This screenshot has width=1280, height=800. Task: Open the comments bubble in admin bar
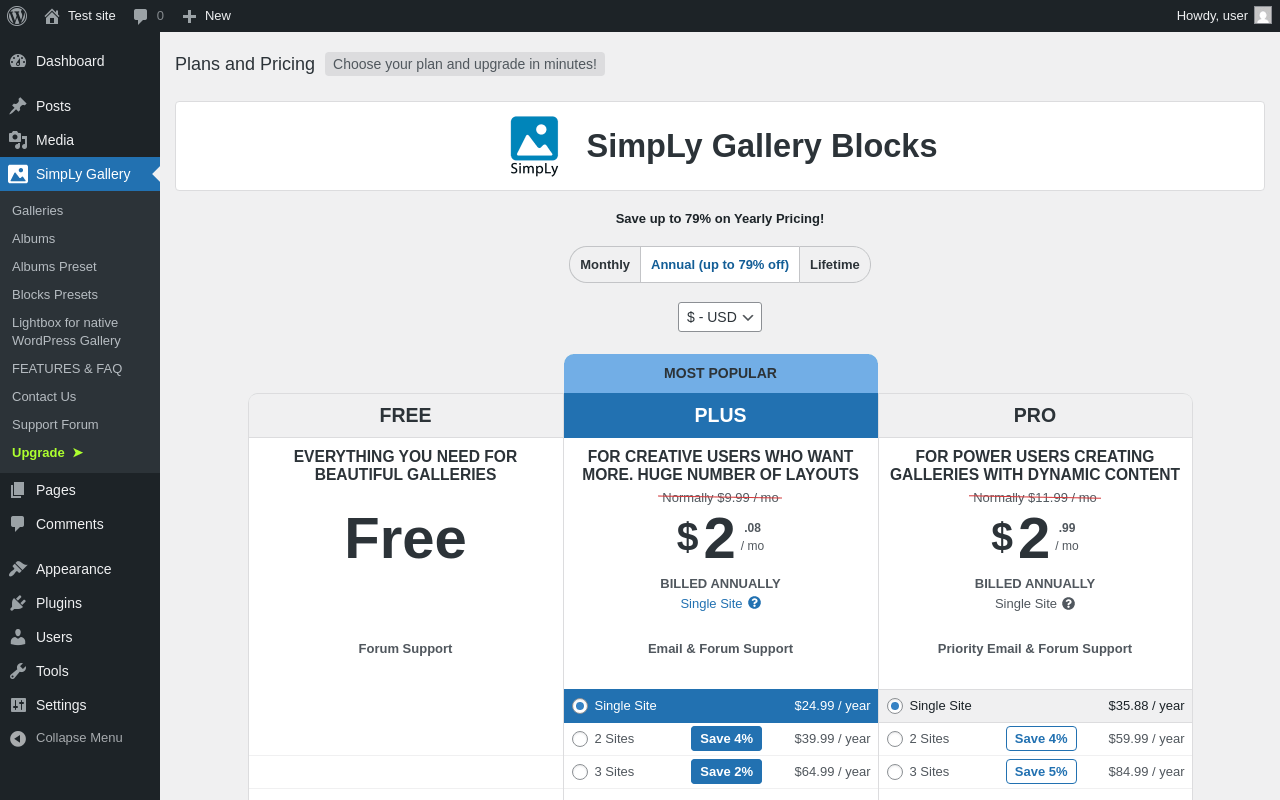141,16
